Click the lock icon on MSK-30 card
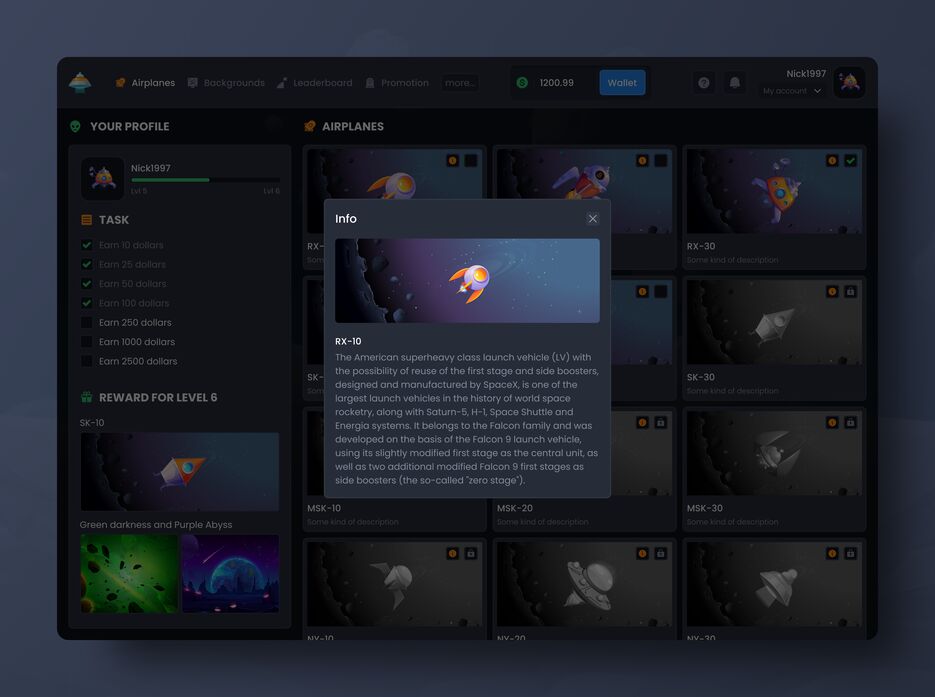This screenshot has width=935, height=697. 850,423
